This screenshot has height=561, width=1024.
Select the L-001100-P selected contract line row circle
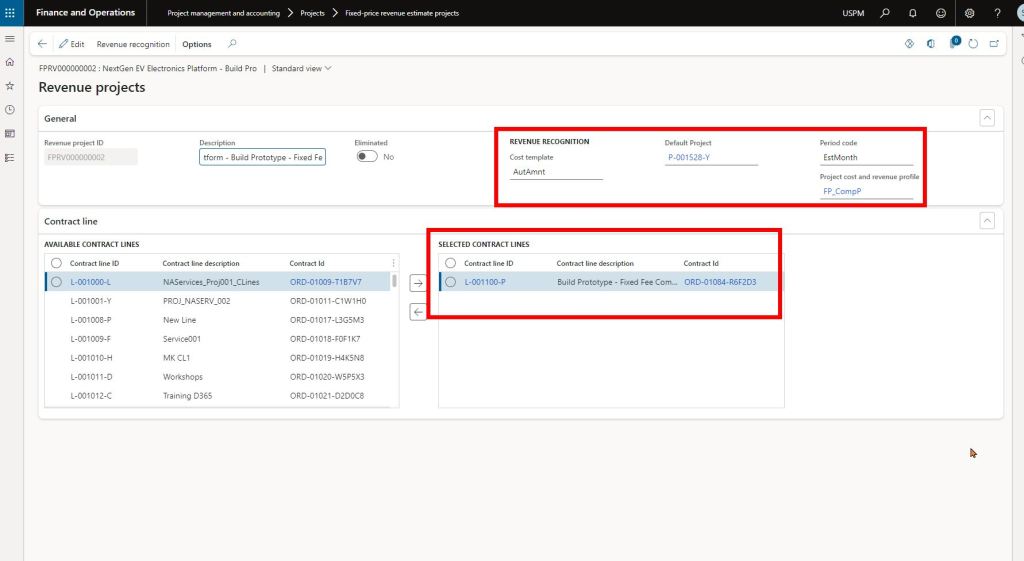click(450, 282)
